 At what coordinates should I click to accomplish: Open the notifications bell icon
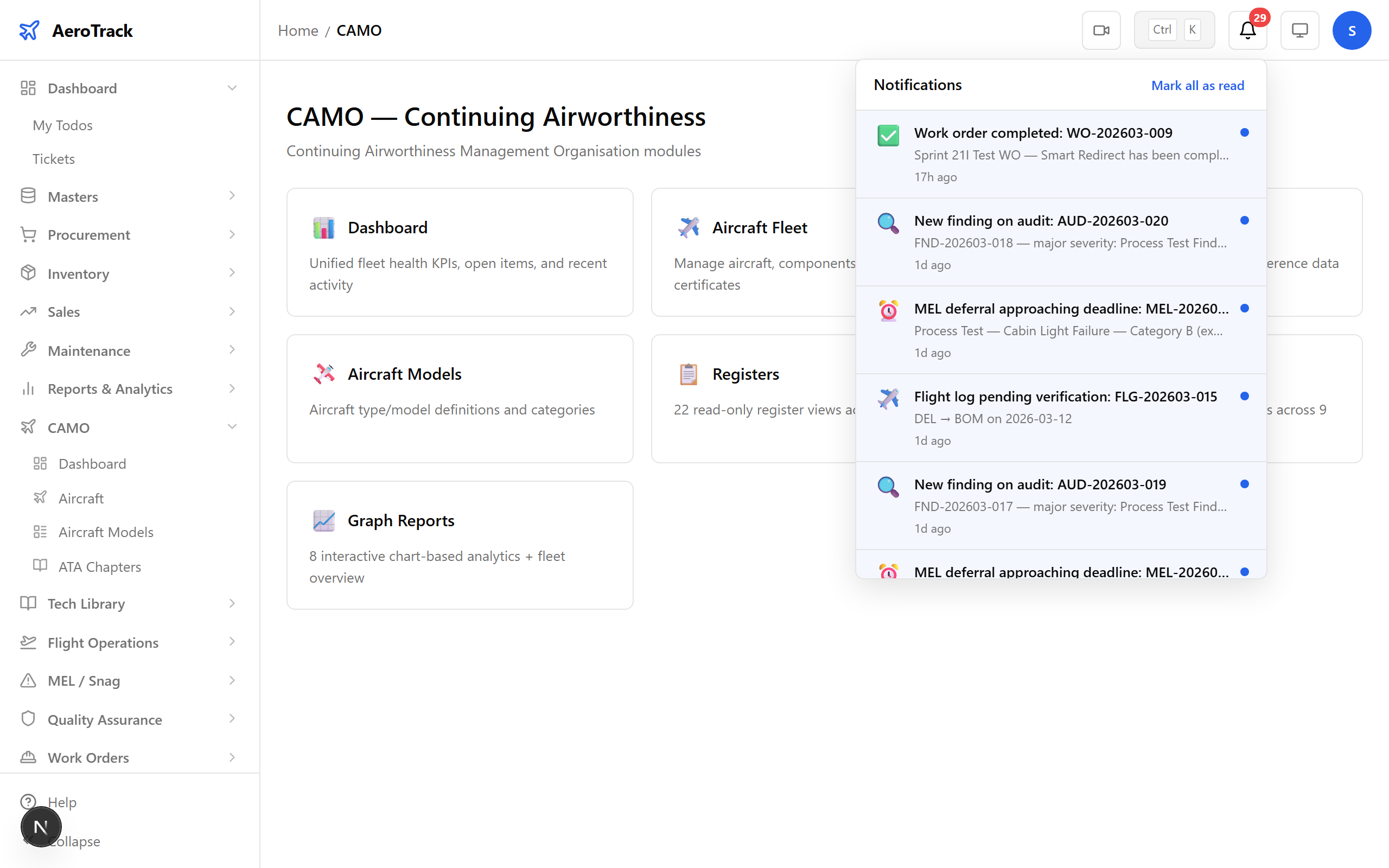tap(1247, 31)
